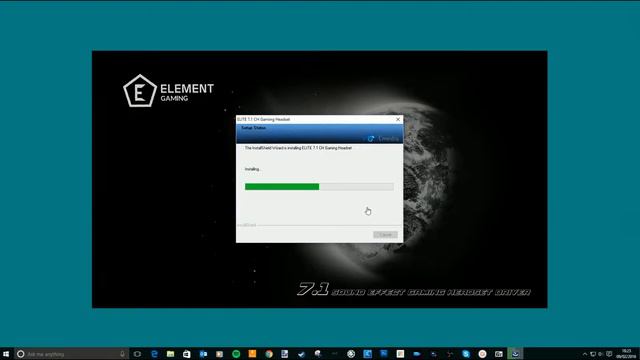Open Spotify's green taskbar icon

pyautogui.click(x=236, y=354)
